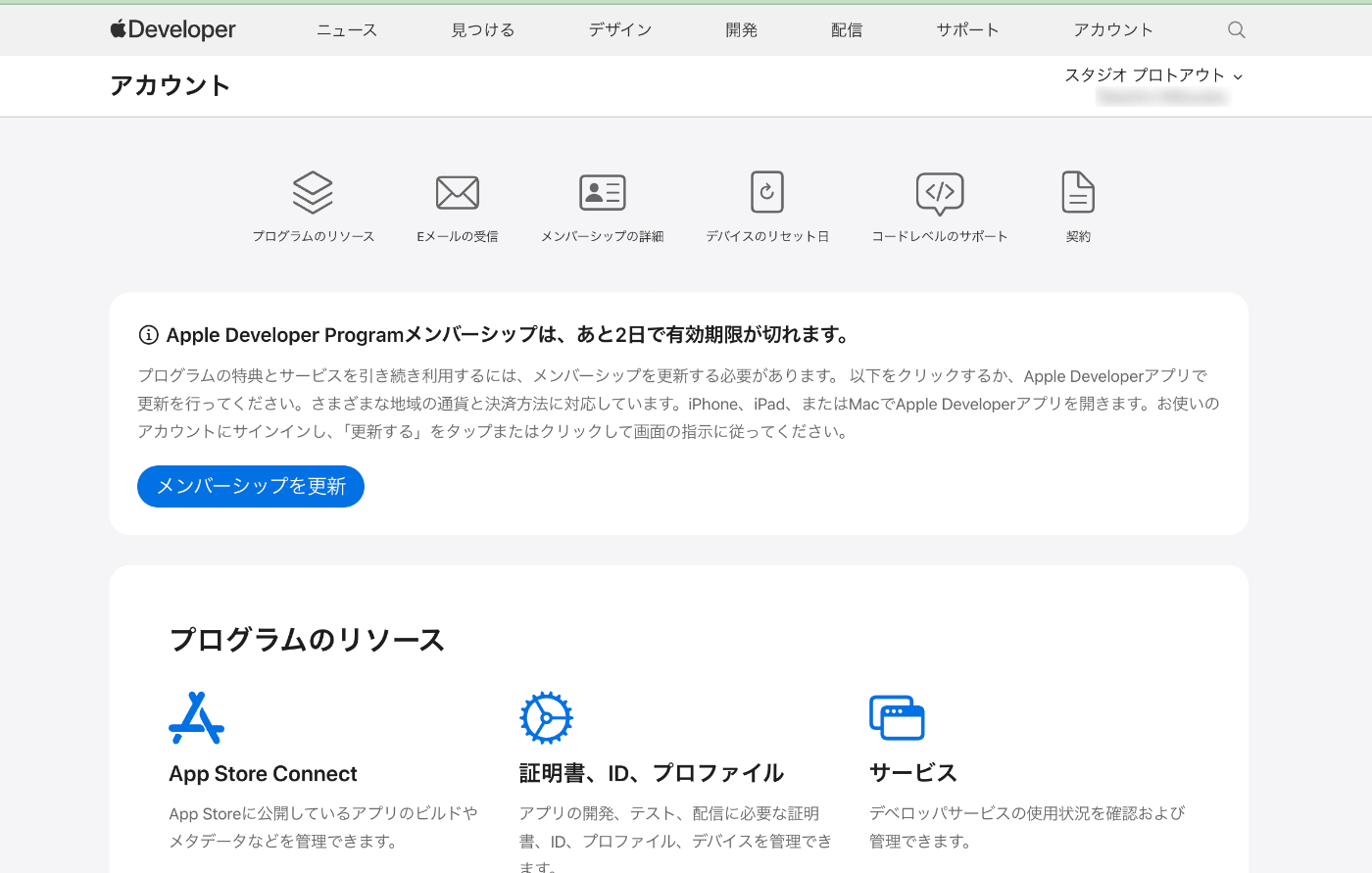Image resolution: width=1372 pixels, height=873 pixels.
Task: Open プログラムのリソース icon
Action: click(x=312, y=192)
